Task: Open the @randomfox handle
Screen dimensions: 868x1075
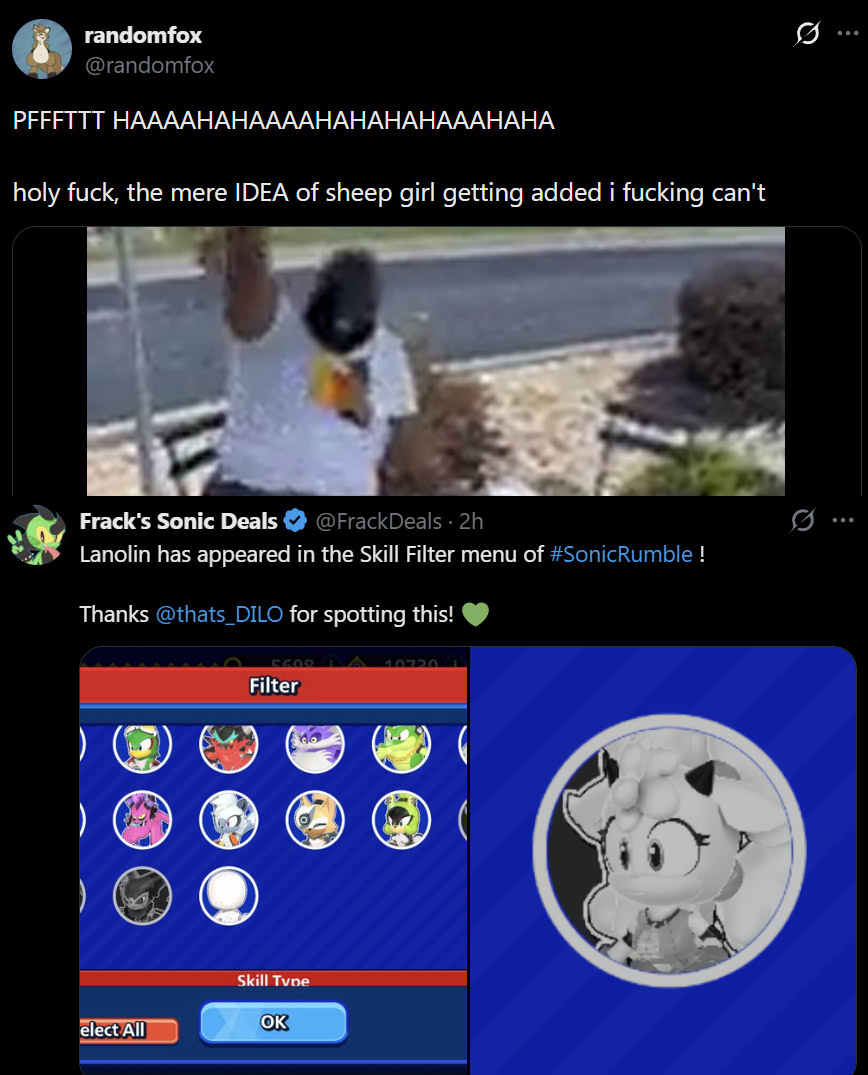Action: coord(149,65)
